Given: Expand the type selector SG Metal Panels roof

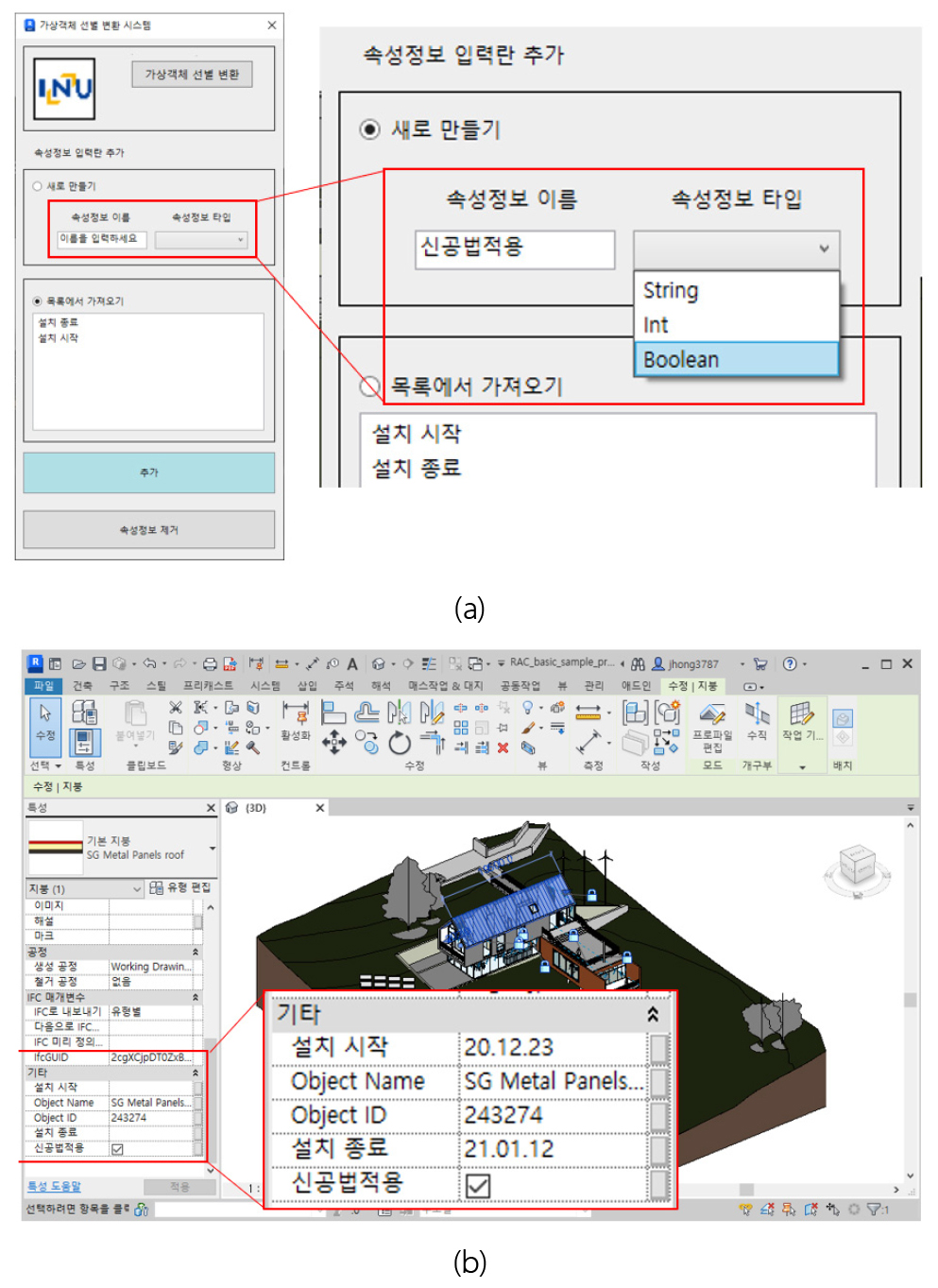Looking at the screenshot, I should [x=213, y=848].
